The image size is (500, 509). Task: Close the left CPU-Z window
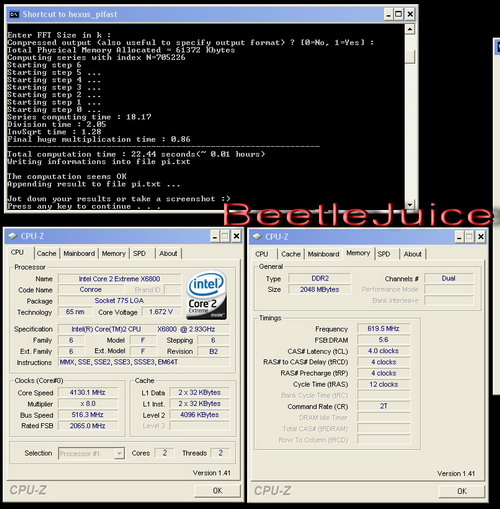[236, 236]
